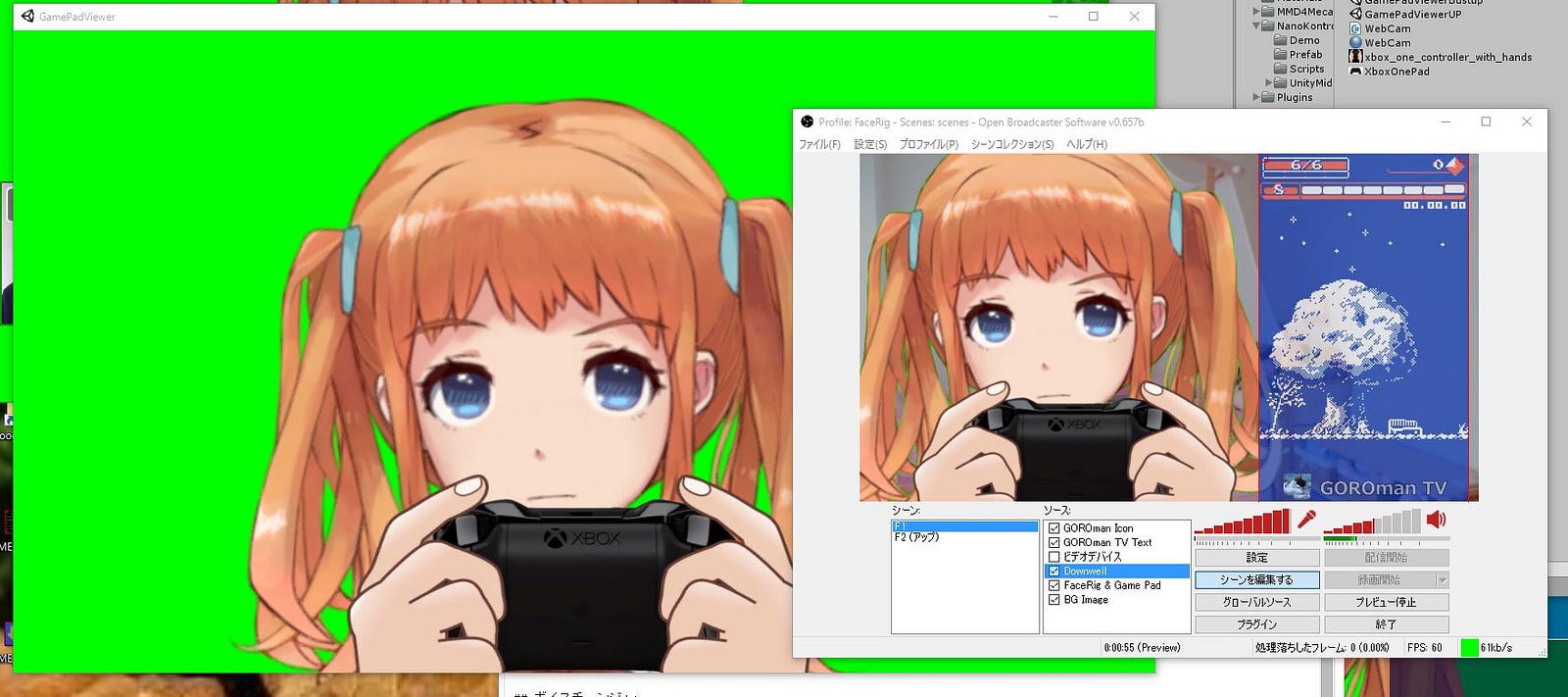The height and width of the screenshot is (697, 1568).
Task: Open the Scripts folder in Unity project
Action: [x=1299, y=69]
